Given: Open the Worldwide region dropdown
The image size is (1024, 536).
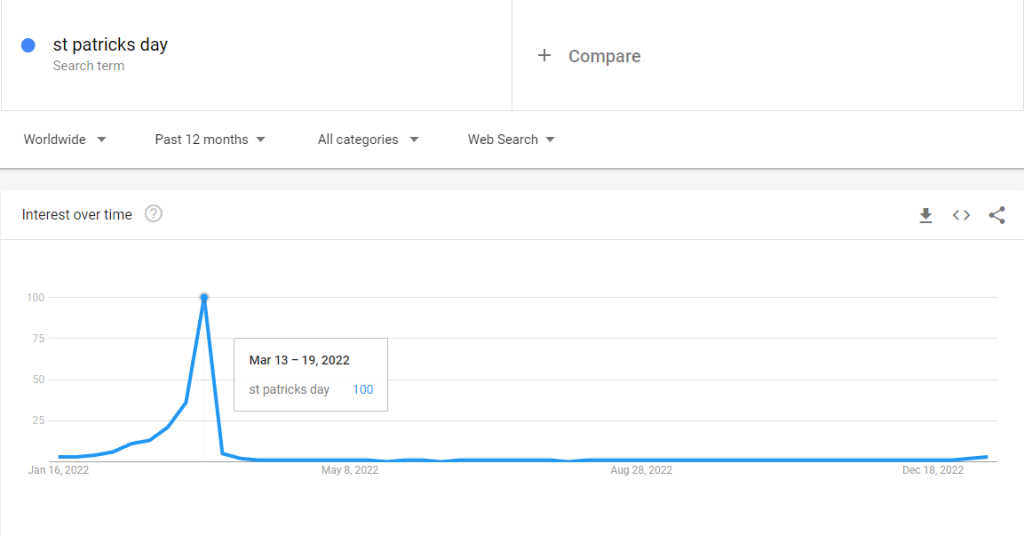Looking at the screenshot, I should pos(65,139).
